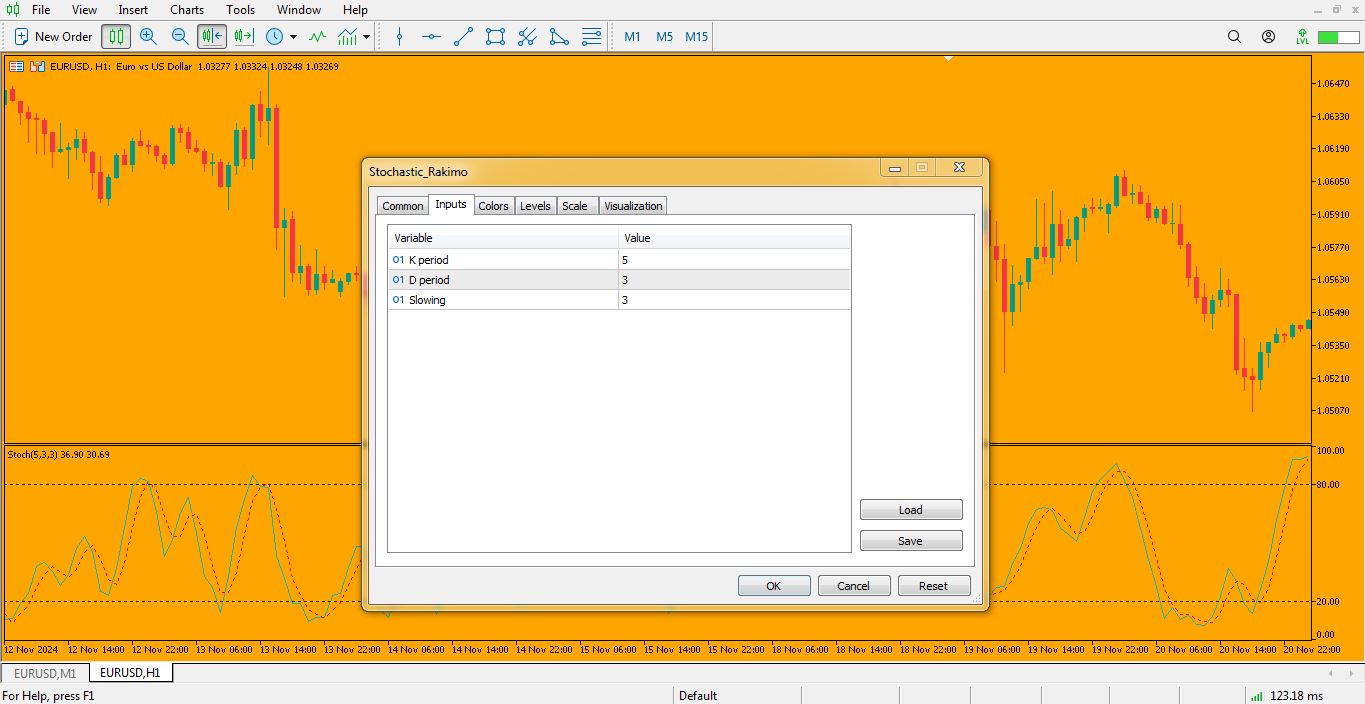Click the zoom out magnifier icon

(180, 37)
